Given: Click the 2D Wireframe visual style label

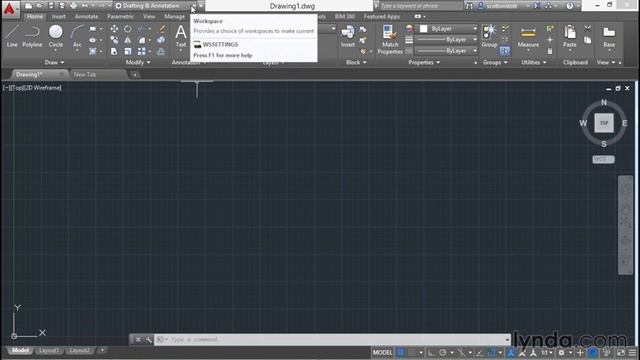Looking at the screenshot, I should click(x=43, y=88).
